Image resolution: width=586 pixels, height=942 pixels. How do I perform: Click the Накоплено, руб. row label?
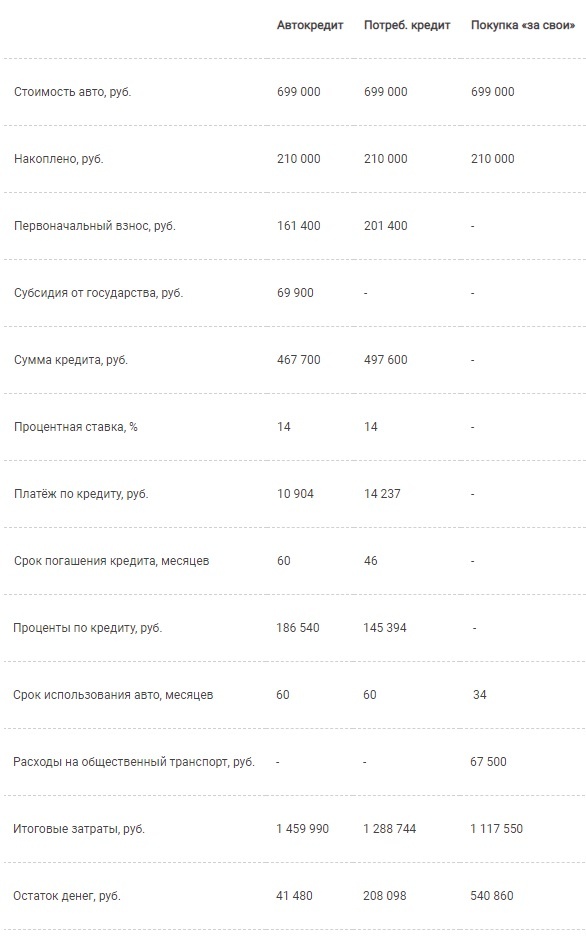tap(58, 159)
